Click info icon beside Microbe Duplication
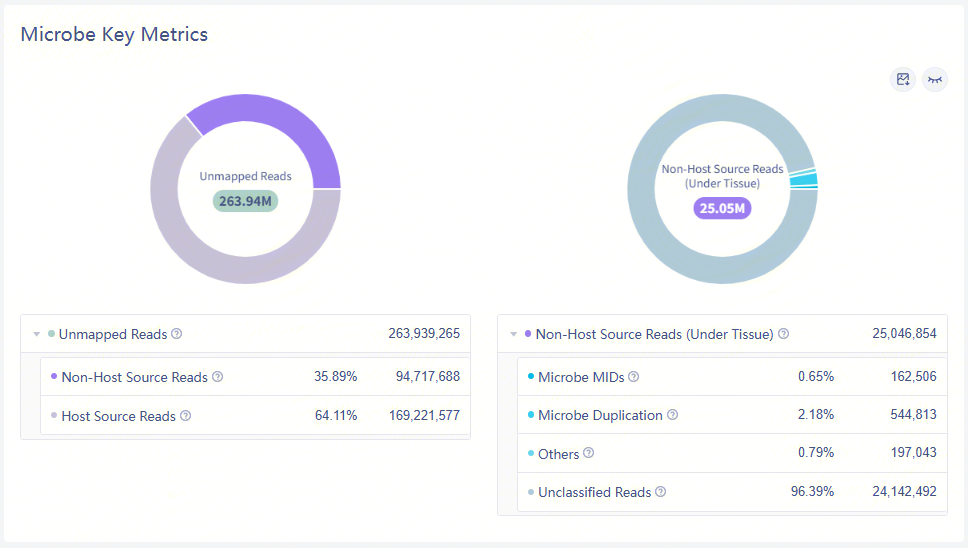 click(673, 415)
